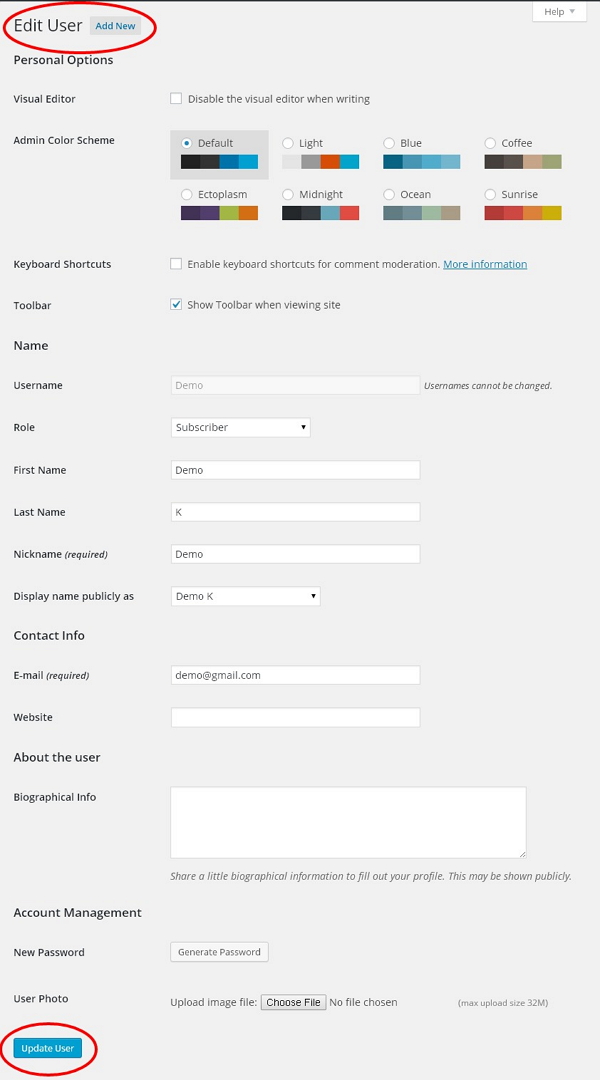
Task: Click the Website input field
Action: tap(295, 717)
